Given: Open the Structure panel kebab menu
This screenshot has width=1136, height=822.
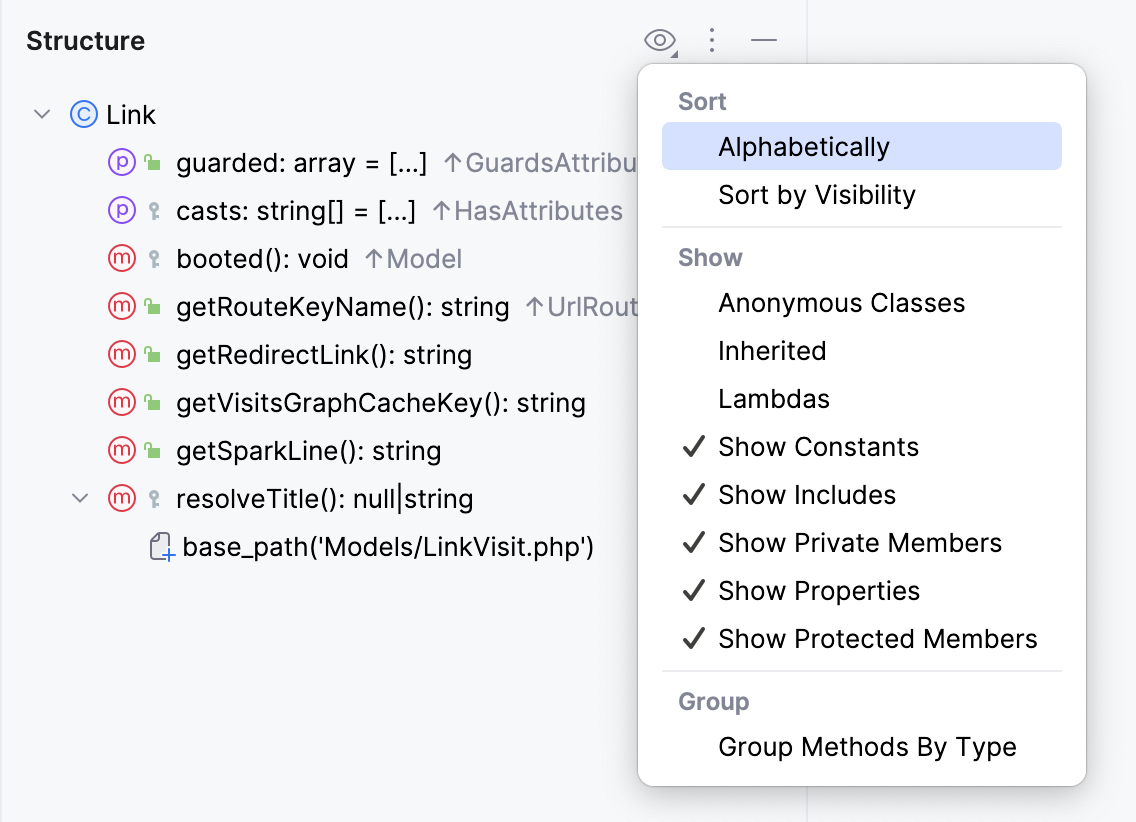Looking at the screenshot, I should pos(711,40).
